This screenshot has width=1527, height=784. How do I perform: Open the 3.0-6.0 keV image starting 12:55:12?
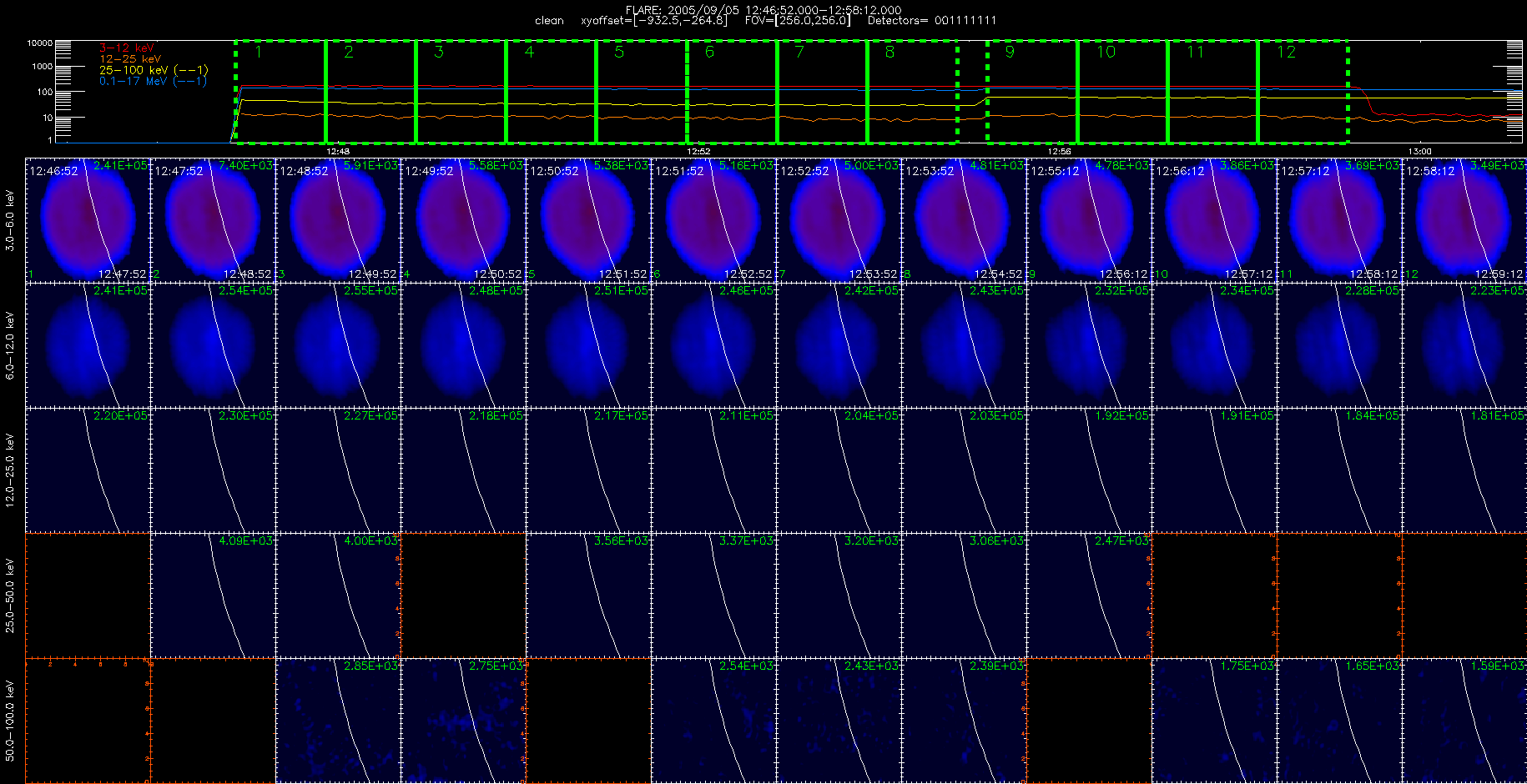point(1089,220)
